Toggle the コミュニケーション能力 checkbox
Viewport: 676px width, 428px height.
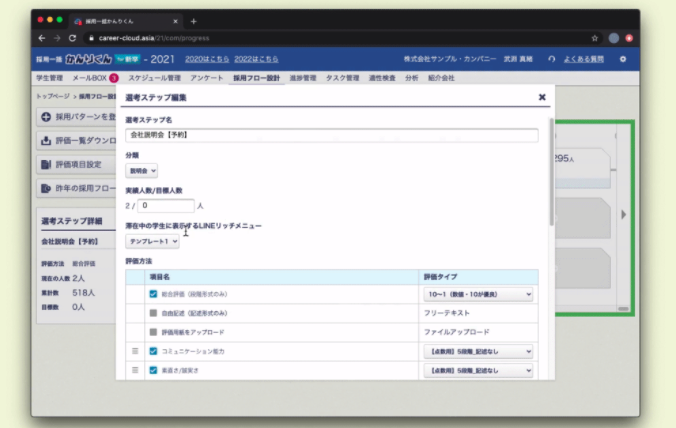(x=153, y=350)
